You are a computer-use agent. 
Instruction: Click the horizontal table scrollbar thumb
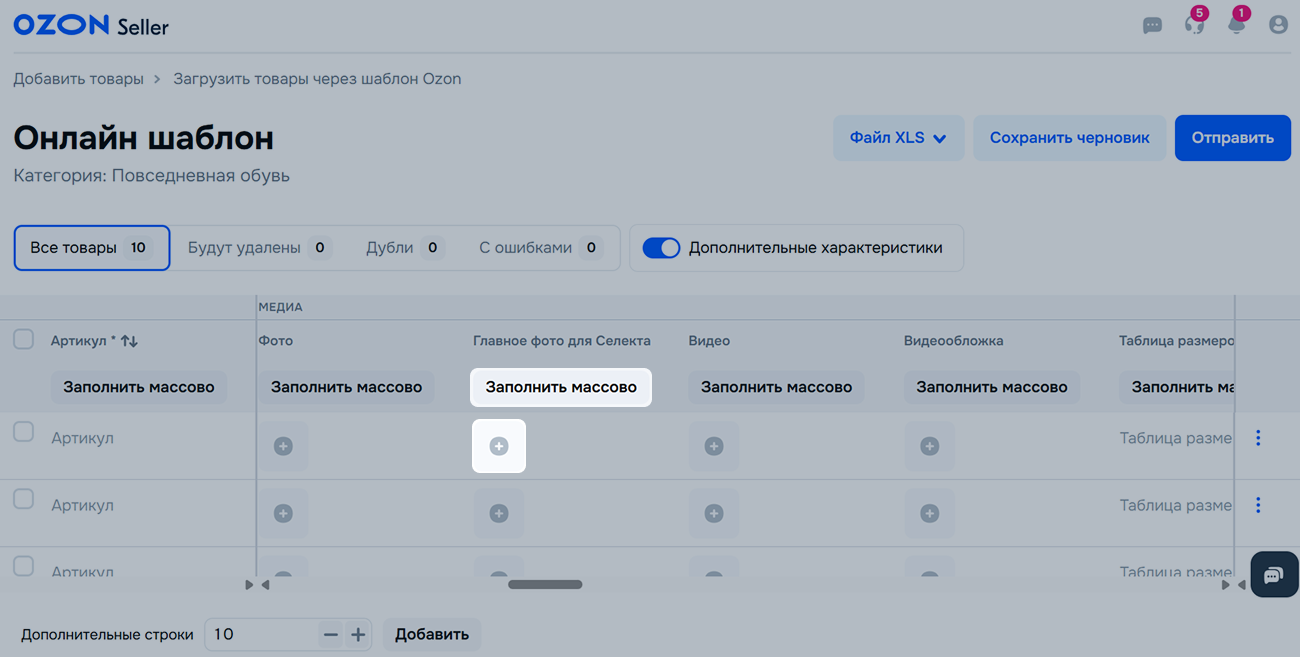[x=545, y=585]
